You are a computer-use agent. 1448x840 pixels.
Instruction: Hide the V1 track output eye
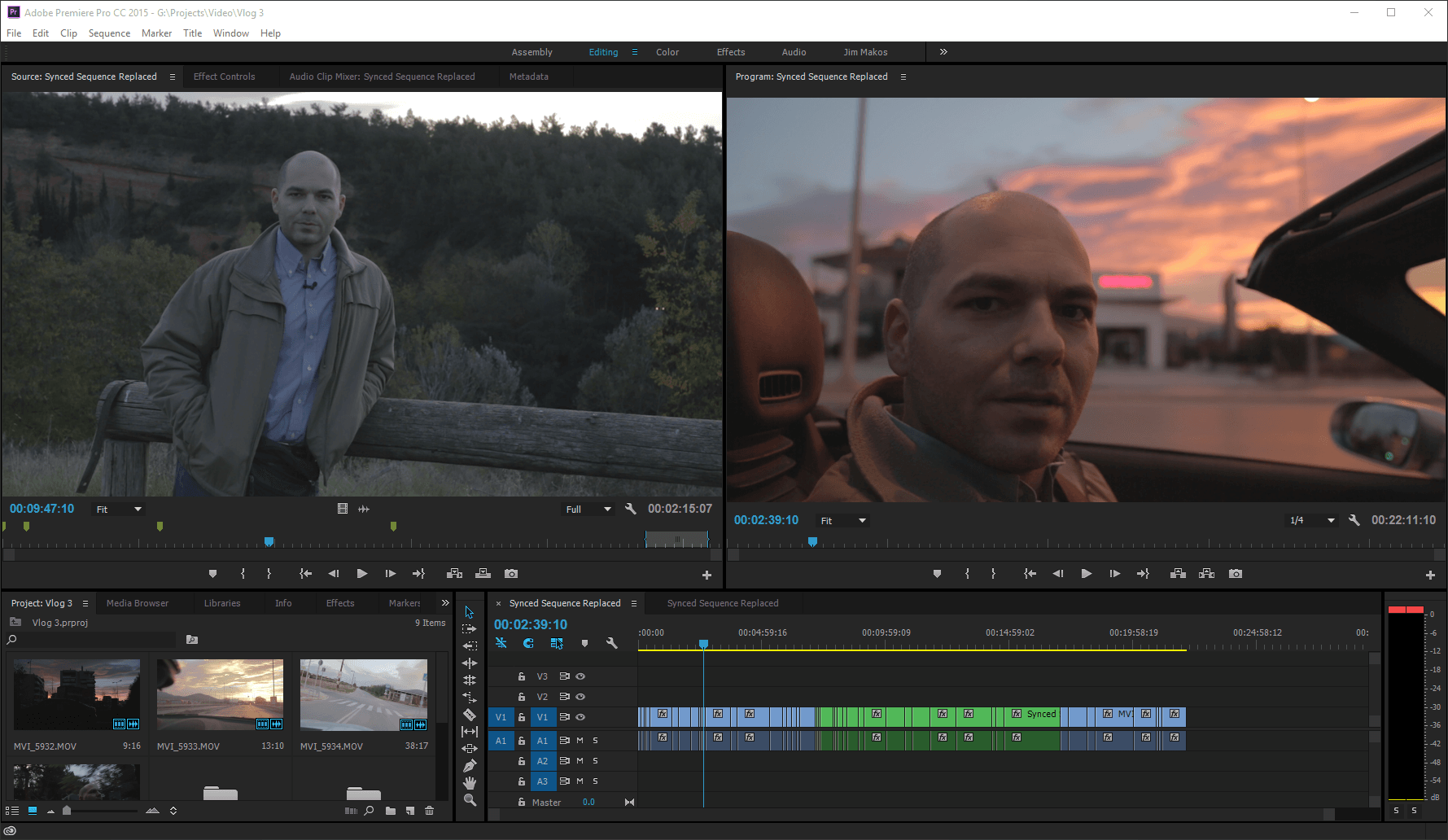pyautogui.click(x=580, y=717)
